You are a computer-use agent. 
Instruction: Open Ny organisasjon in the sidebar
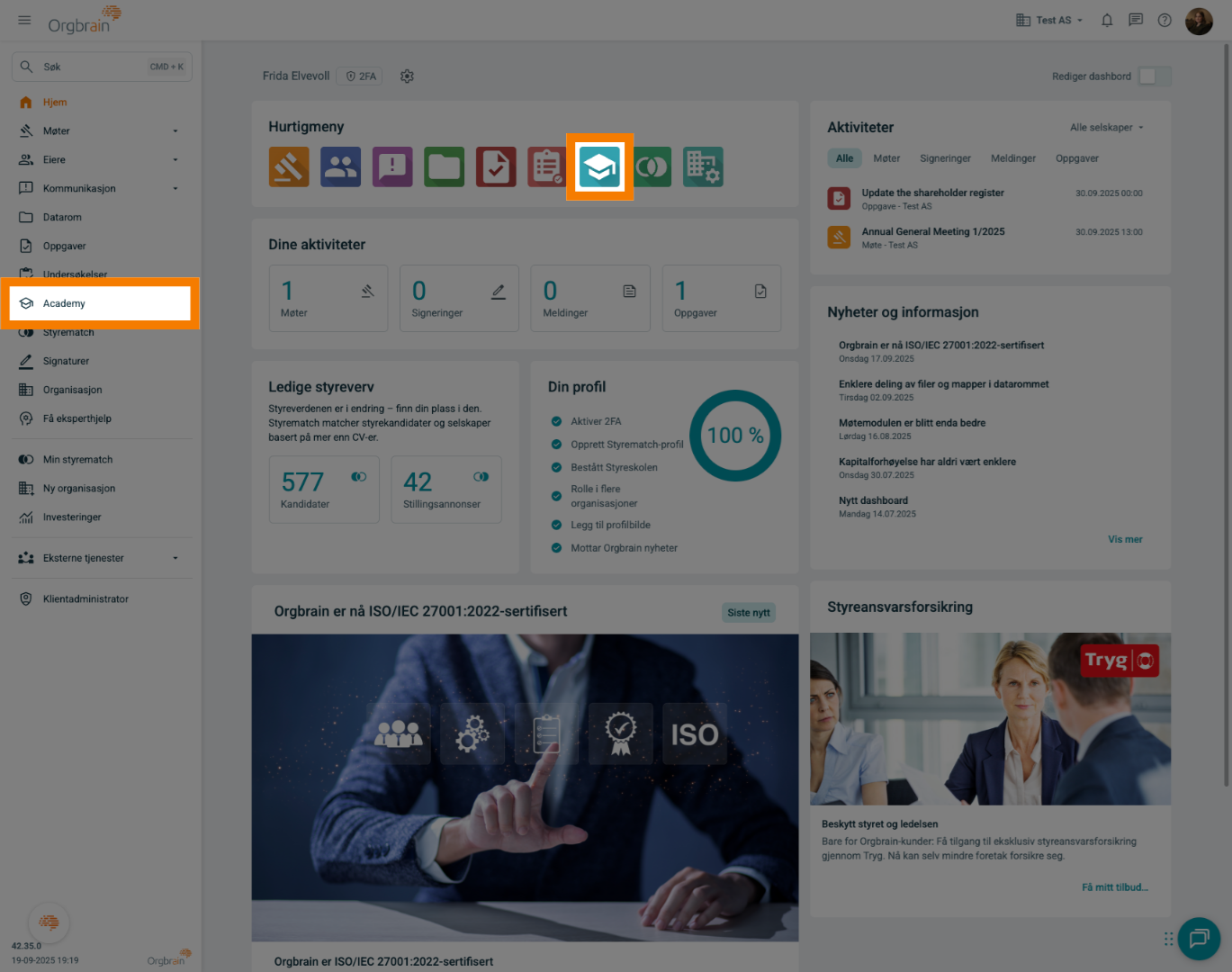tap(101, 489)
